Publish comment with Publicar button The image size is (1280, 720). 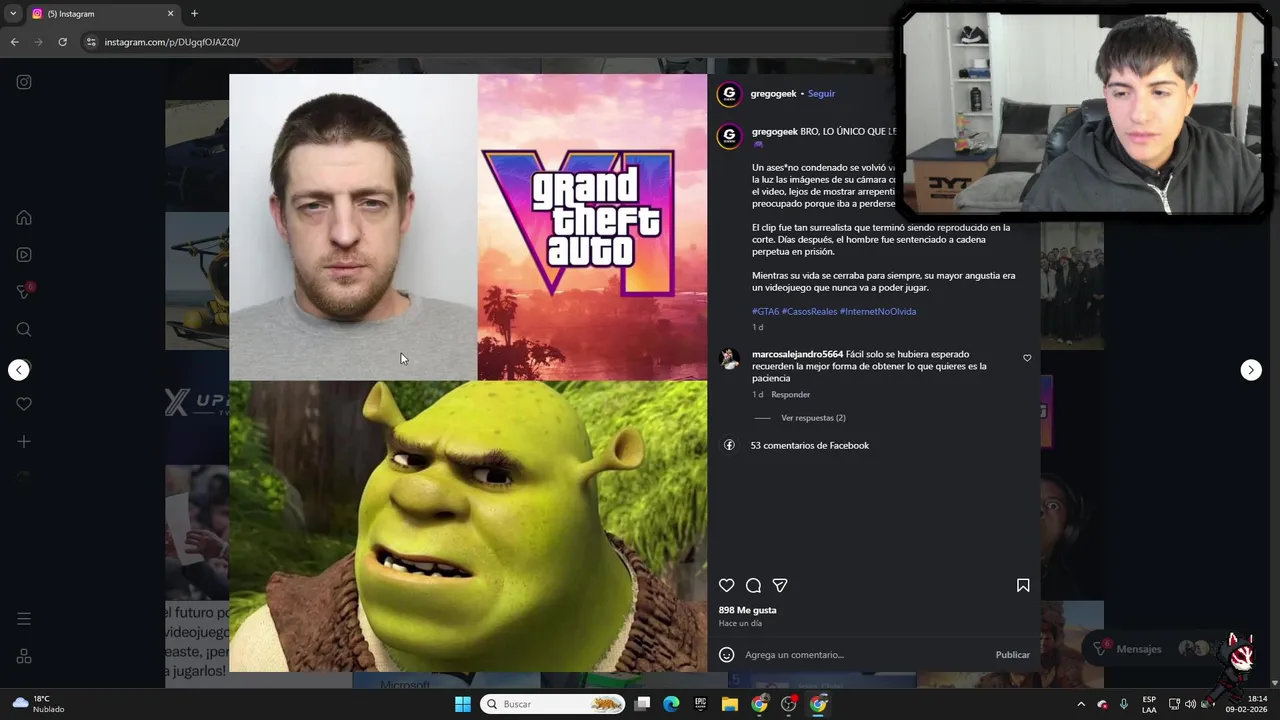[x=1012, y=655]
